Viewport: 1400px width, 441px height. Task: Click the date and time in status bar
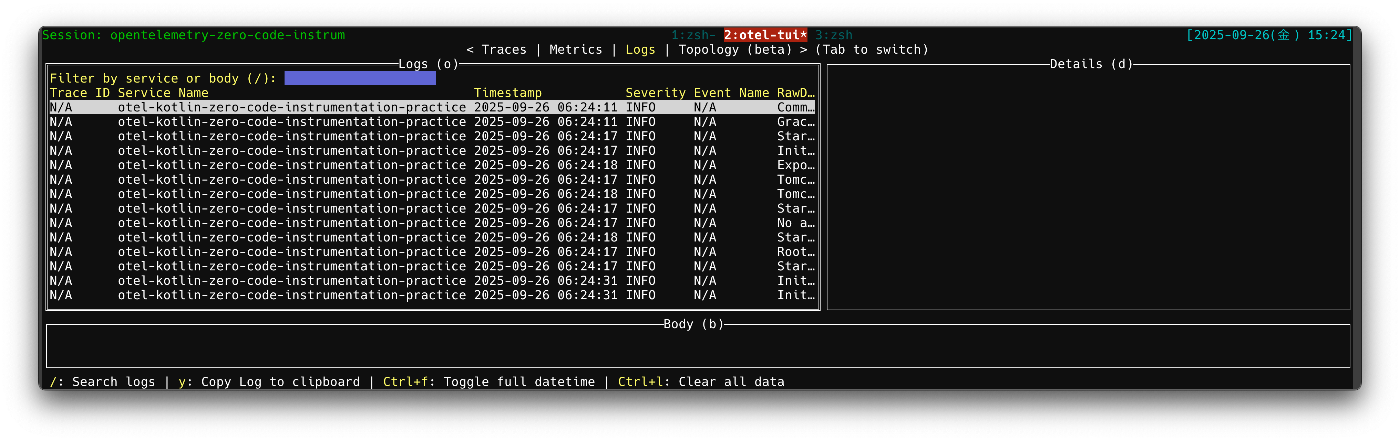[1270, 35]
